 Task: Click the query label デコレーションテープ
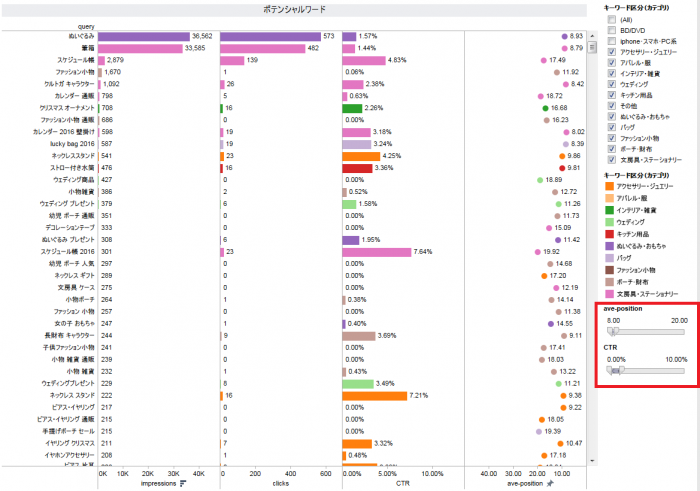click(70, 228)
